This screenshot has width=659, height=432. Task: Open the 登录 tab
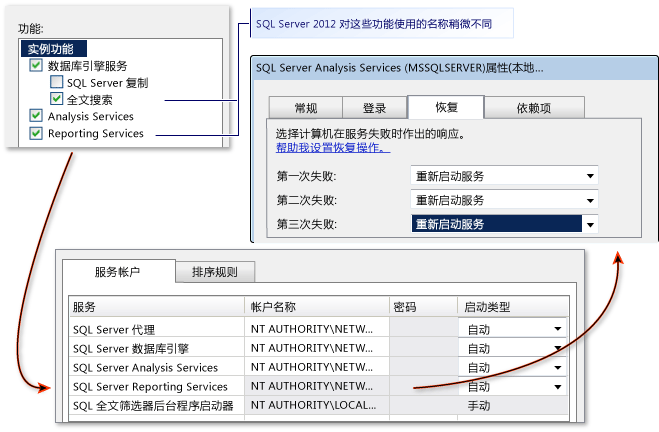[x=374, y=108]
